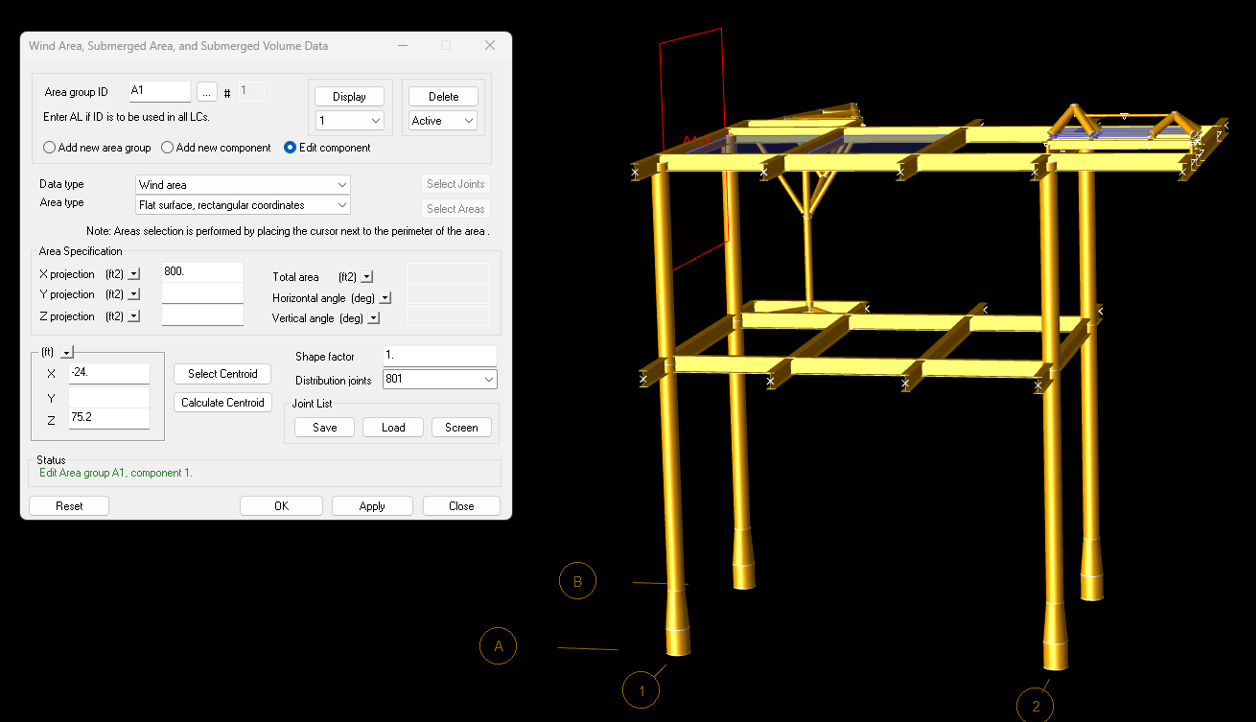Open the Data type dropdown showing Wind area
The width and height of the screenshot is (1256, 722).
[243, 185]
